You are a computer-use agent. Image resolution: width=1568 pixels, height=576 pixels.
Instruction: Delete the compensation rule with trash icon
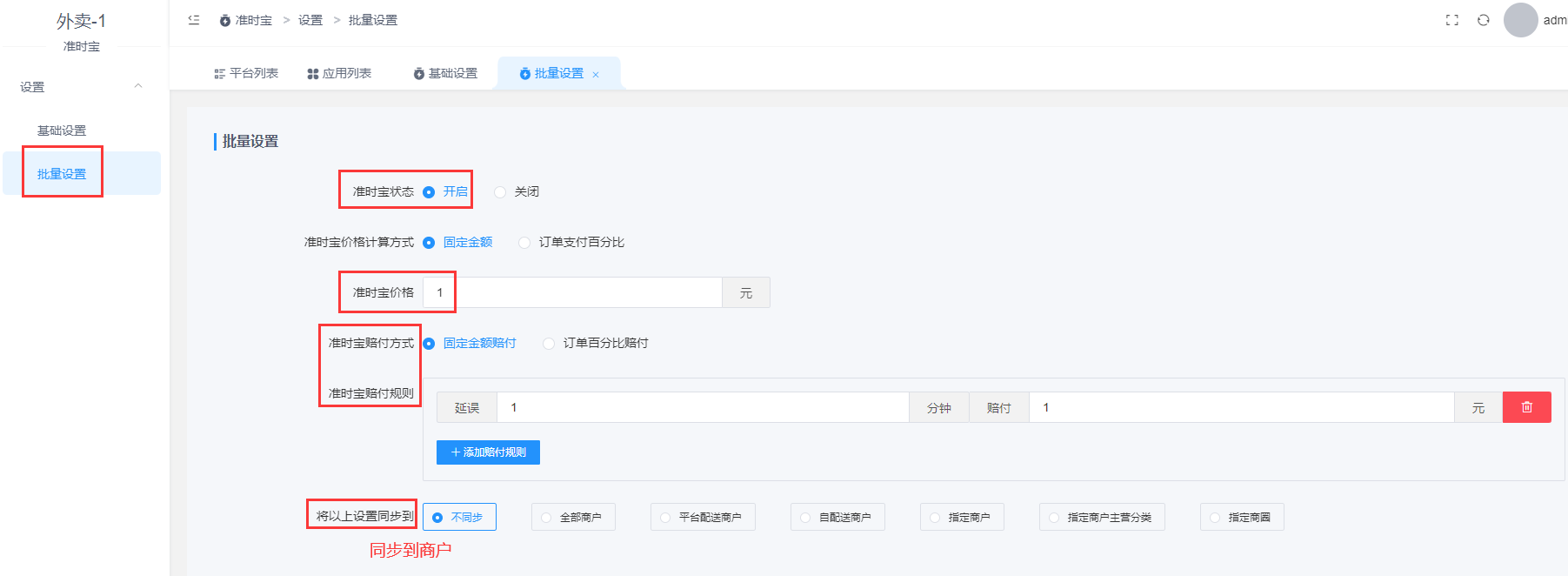(1526, 407)
